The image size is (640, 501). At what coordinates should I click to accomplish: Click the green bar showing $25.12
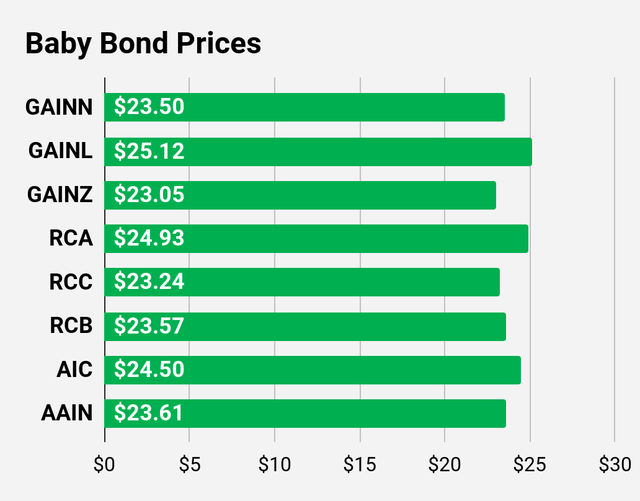click(x=318, y=152)
